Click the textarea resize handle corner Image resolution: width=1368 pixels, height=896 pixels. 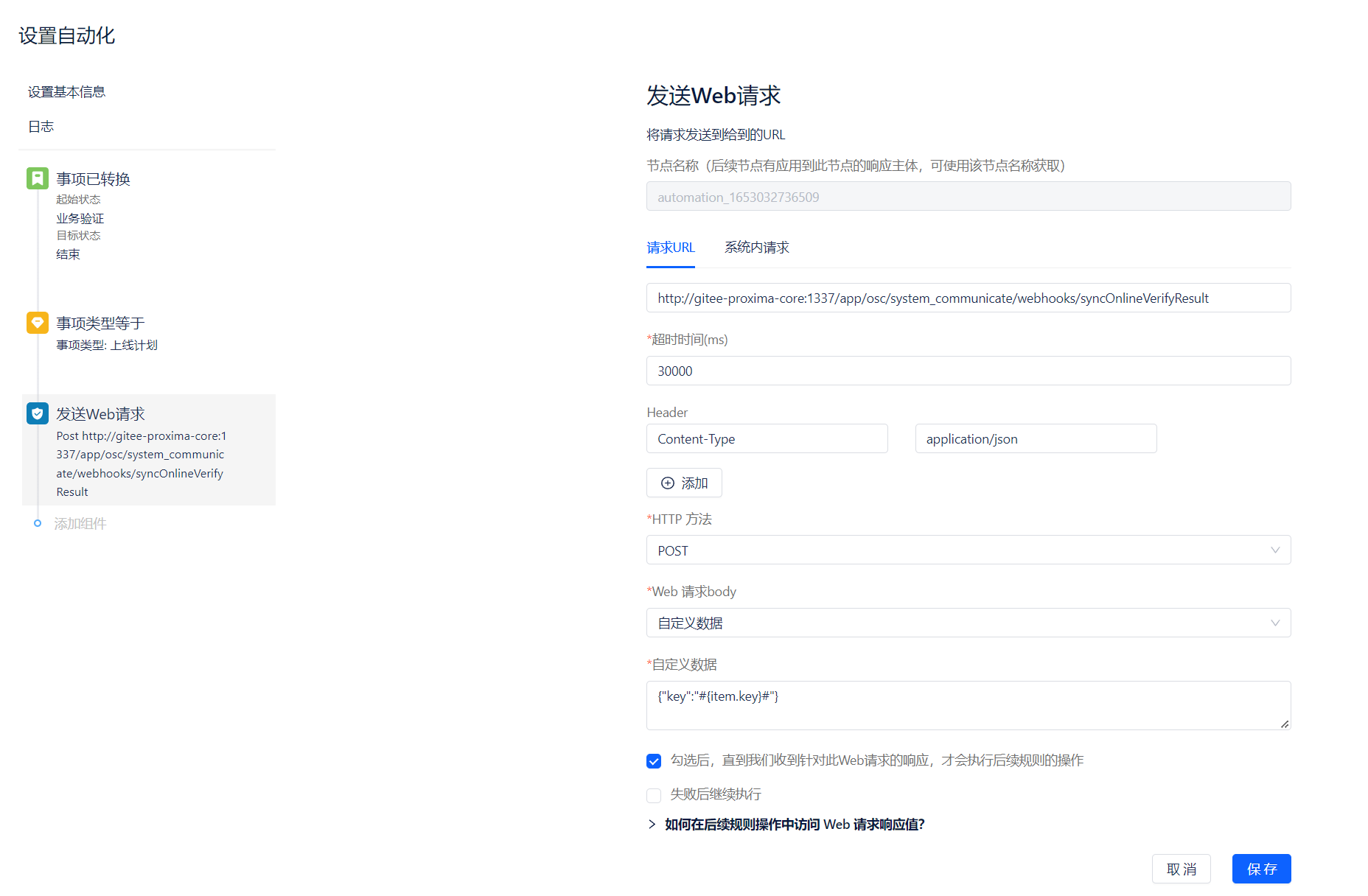coord(1285,724)
